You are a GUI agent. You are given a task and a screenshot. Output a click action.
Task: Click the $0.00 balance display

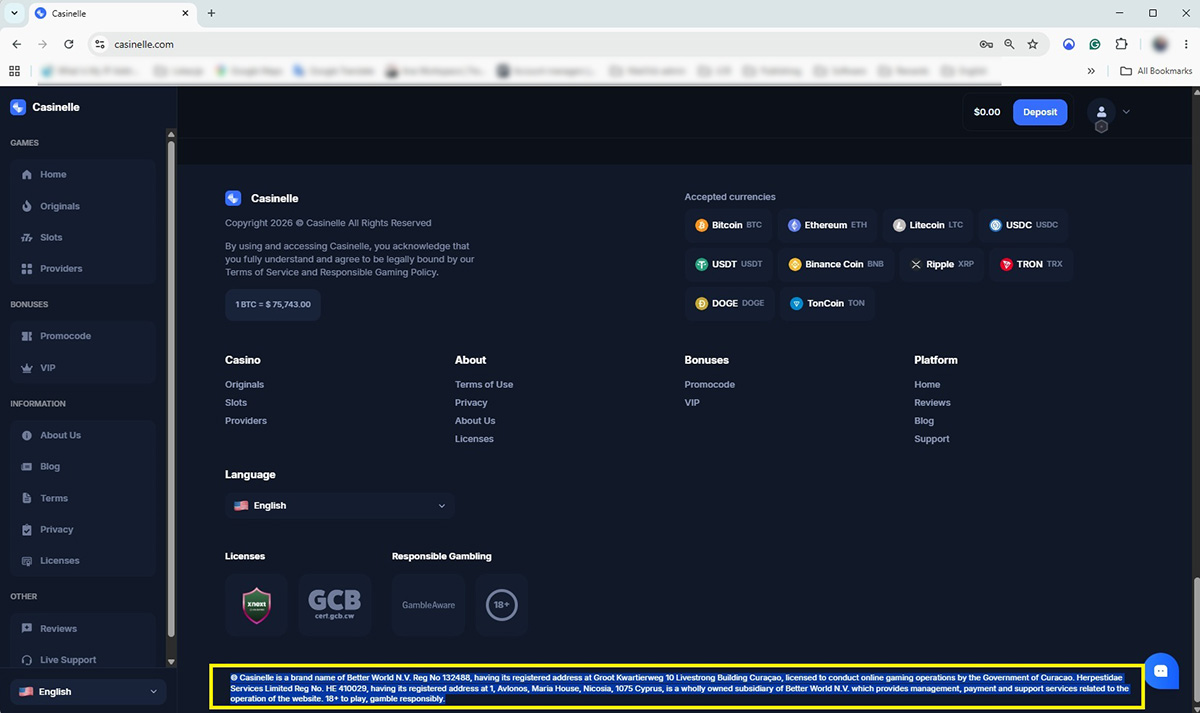click(987, 112)
